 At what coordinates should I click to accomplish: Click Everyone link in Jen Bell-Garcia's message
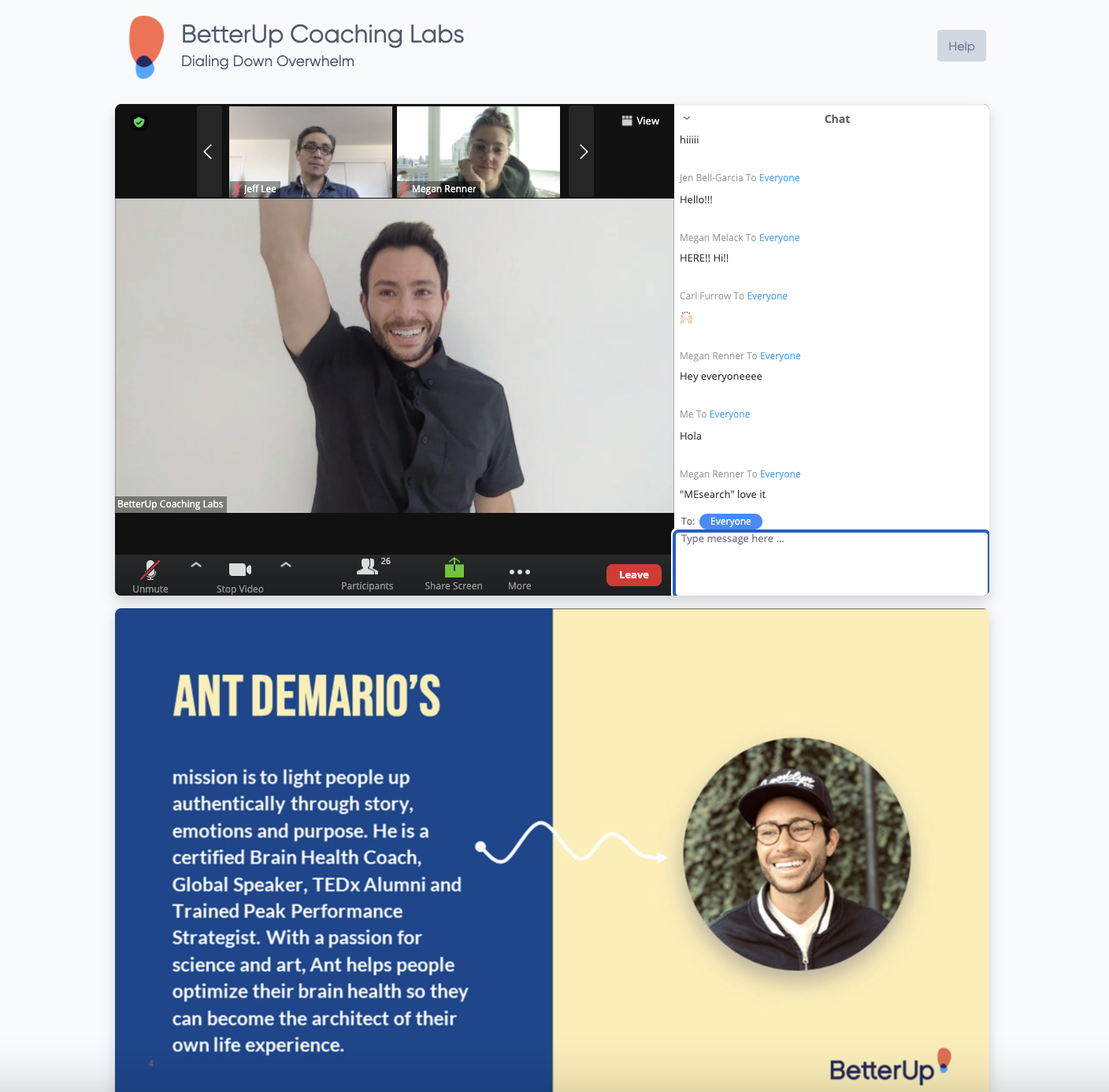point(779,178)
